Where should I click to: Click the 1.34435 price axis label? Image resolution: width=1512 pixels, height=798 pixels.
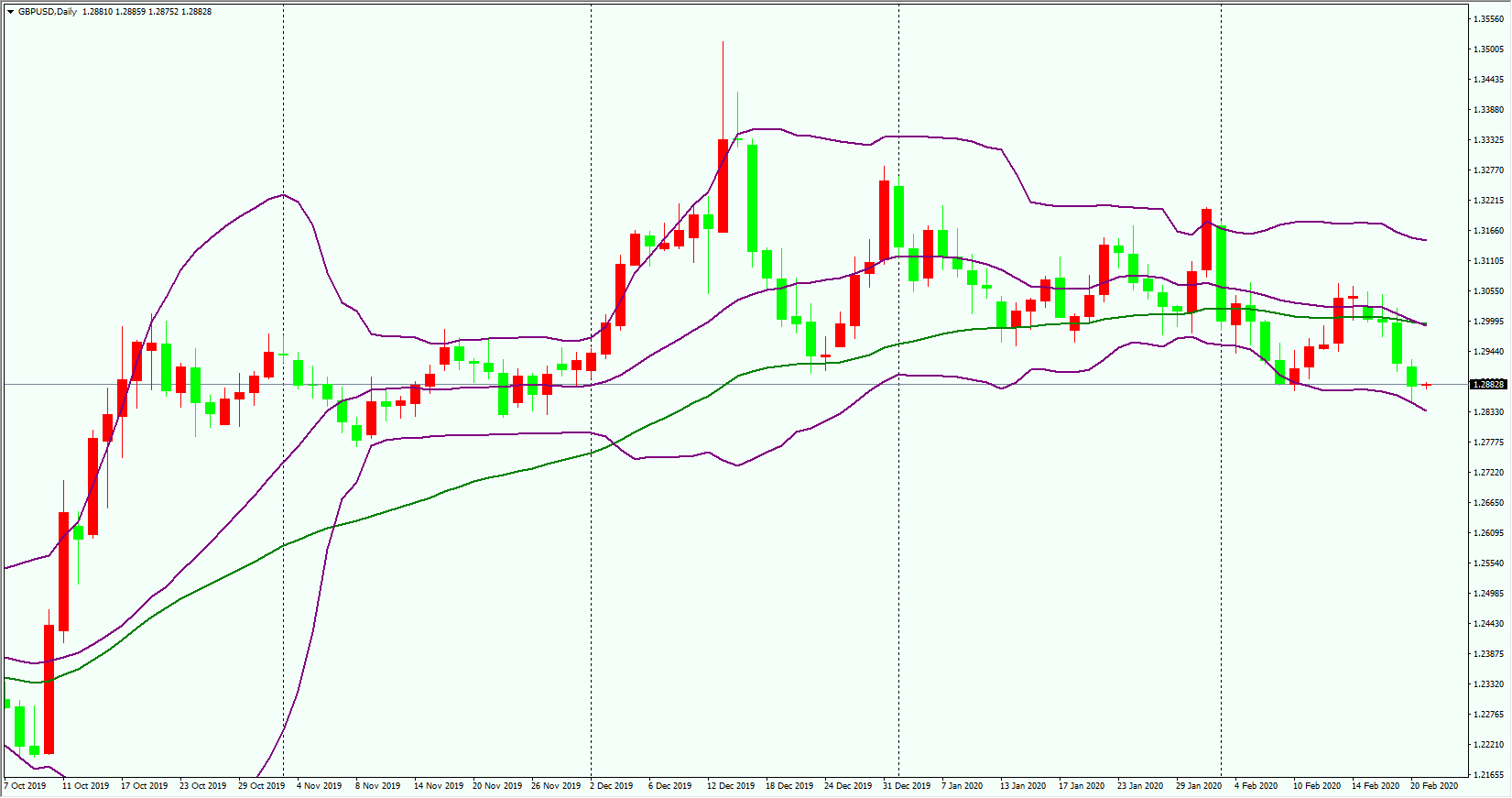point(1488,79)
